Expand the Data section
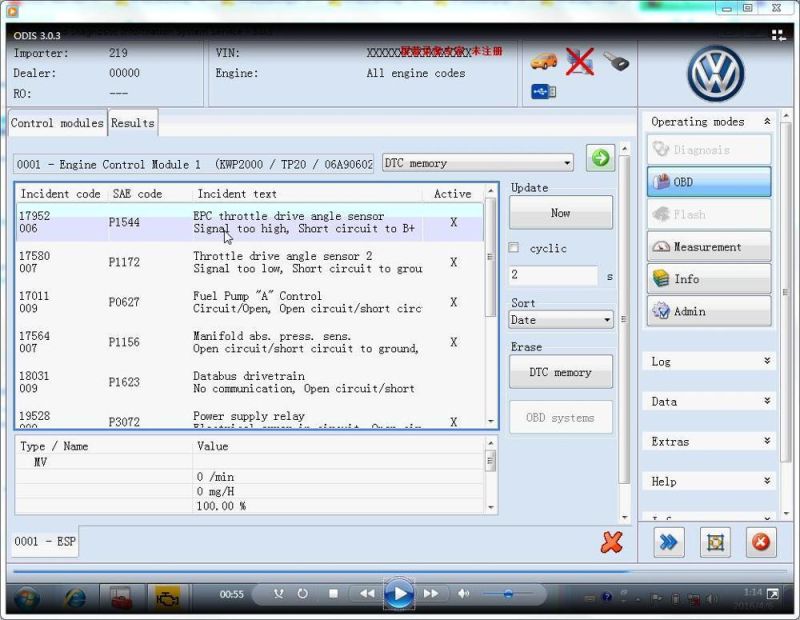 coord(767,401)
